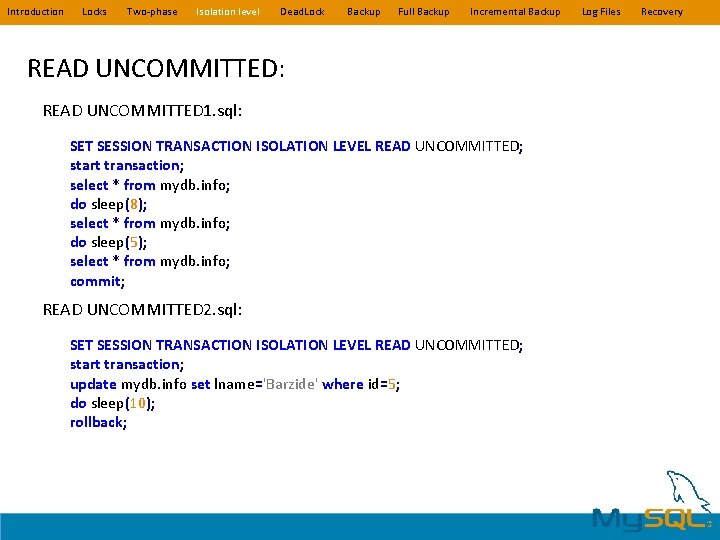Click the 'commit;' statement
720x540 pixels.
pos(97,281)
